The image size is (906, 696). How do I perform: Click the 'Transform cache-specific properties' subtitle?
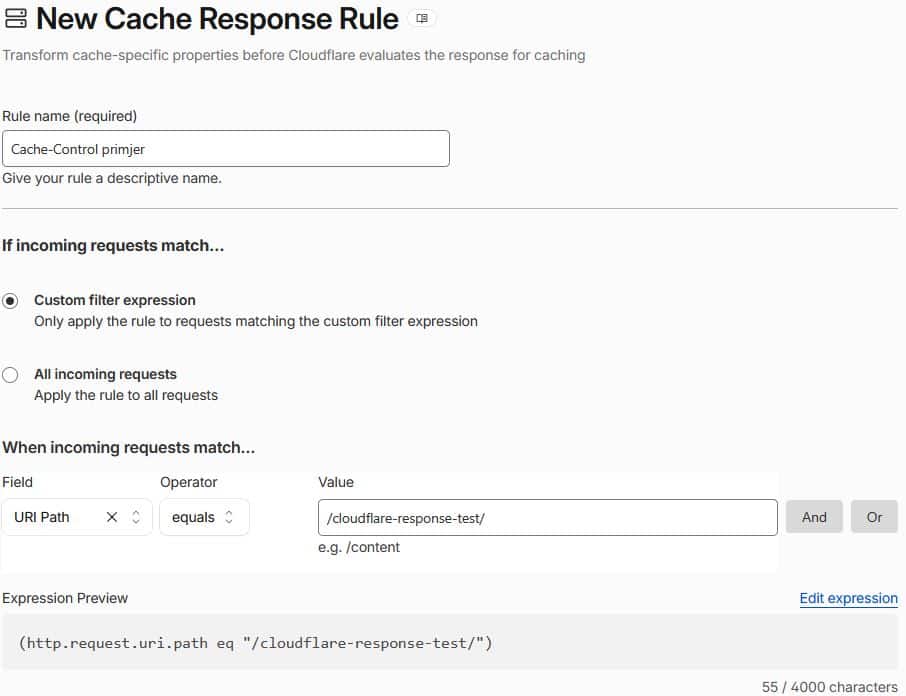[294, 55]
